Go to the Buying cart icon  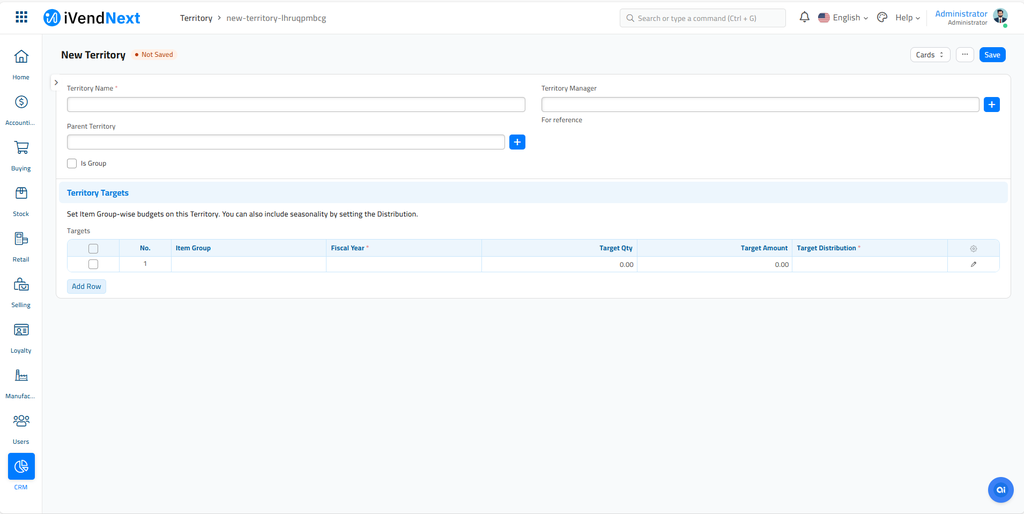click(21, 148)
